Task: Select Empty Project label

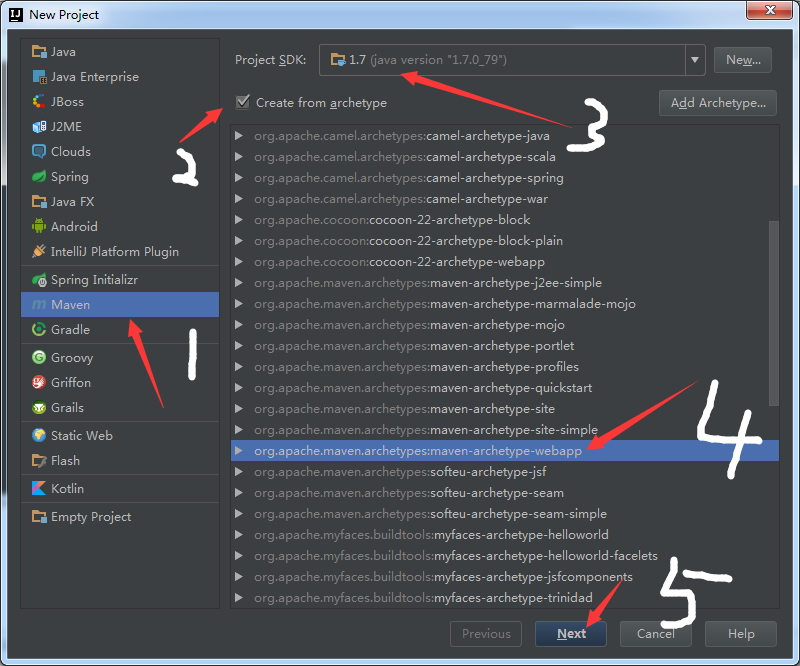Action: 91,517
